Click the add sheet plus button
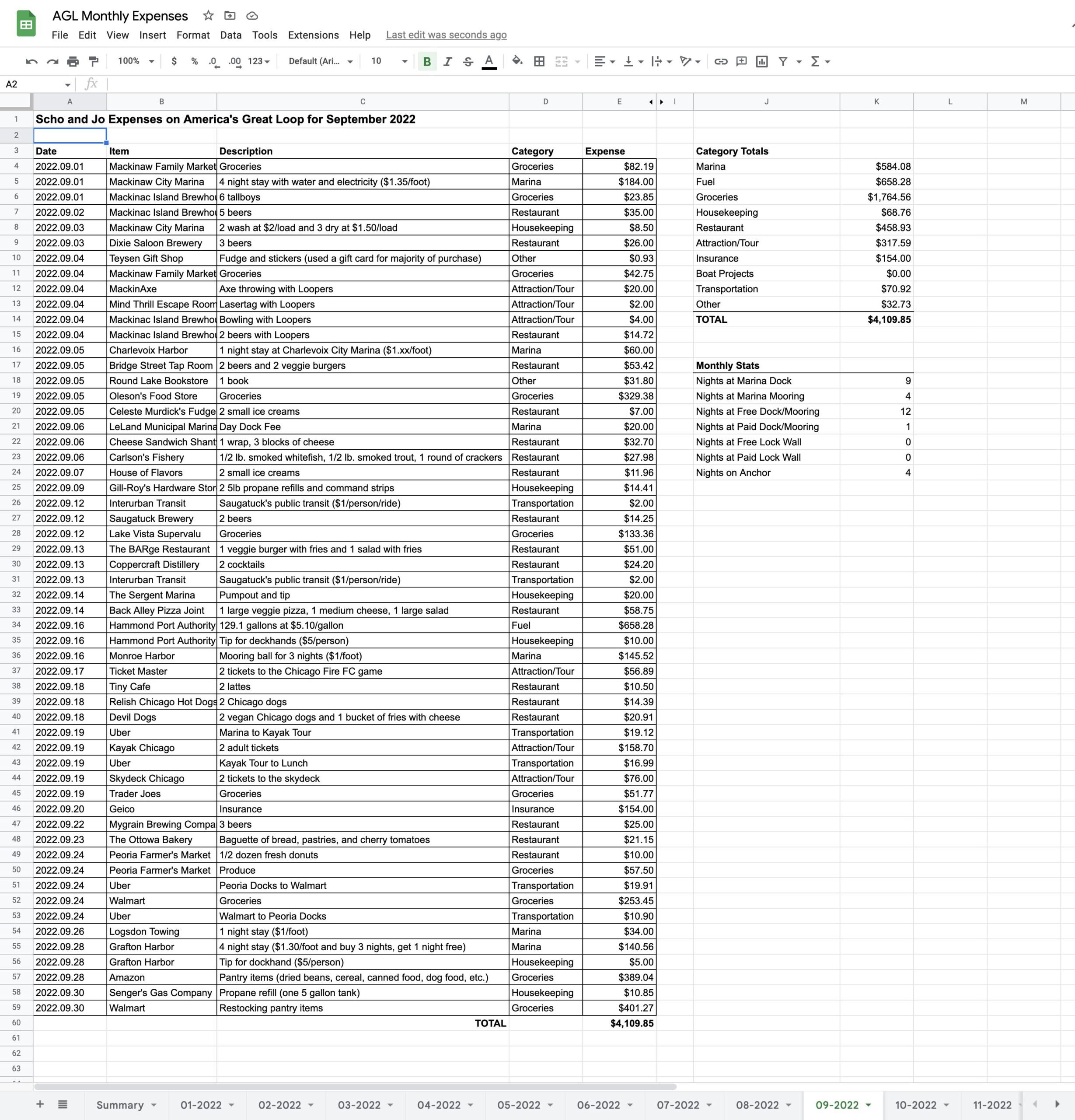This screenshot has height=1120, width=1075. [x=40, y=1104]
